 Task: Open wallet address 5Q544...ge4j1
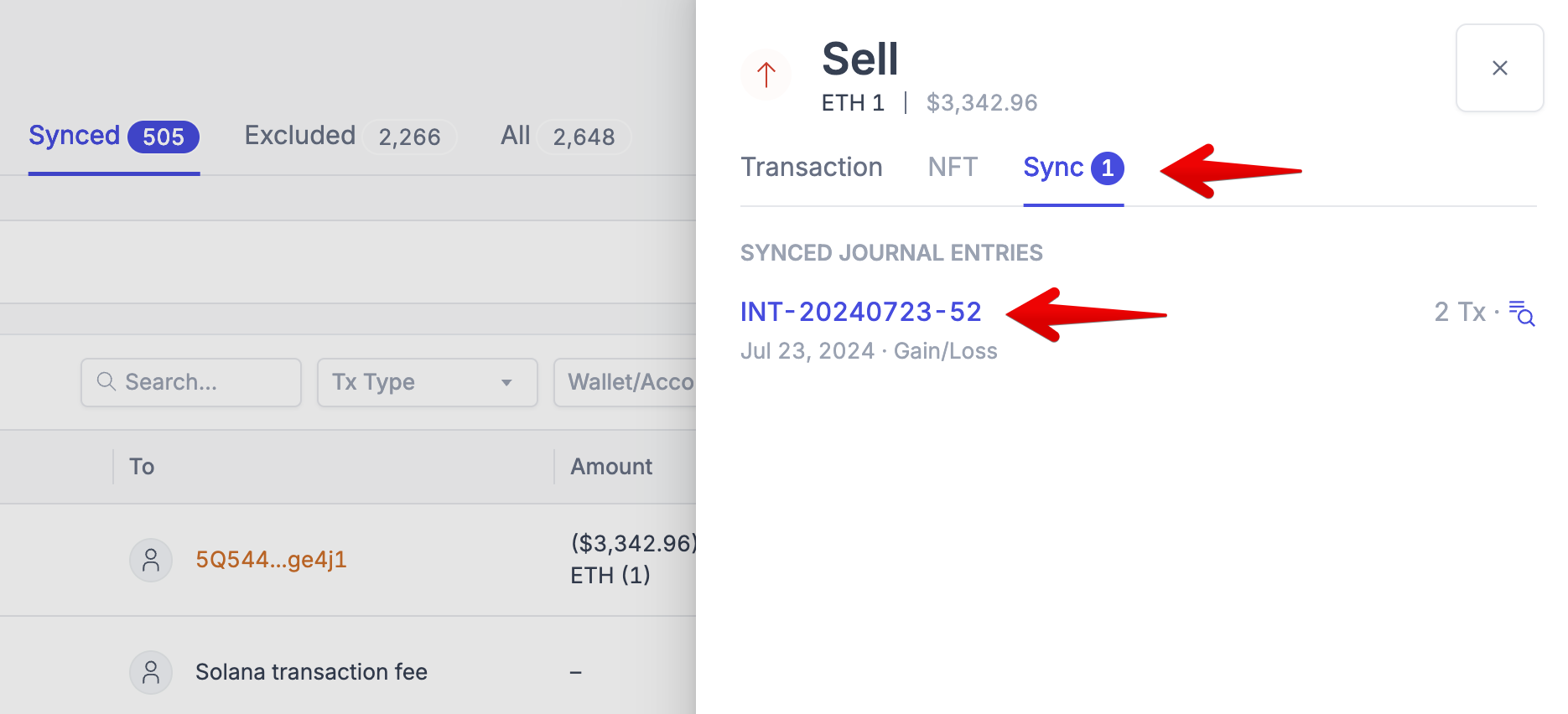pyautogui.click(x=271, y=560)
